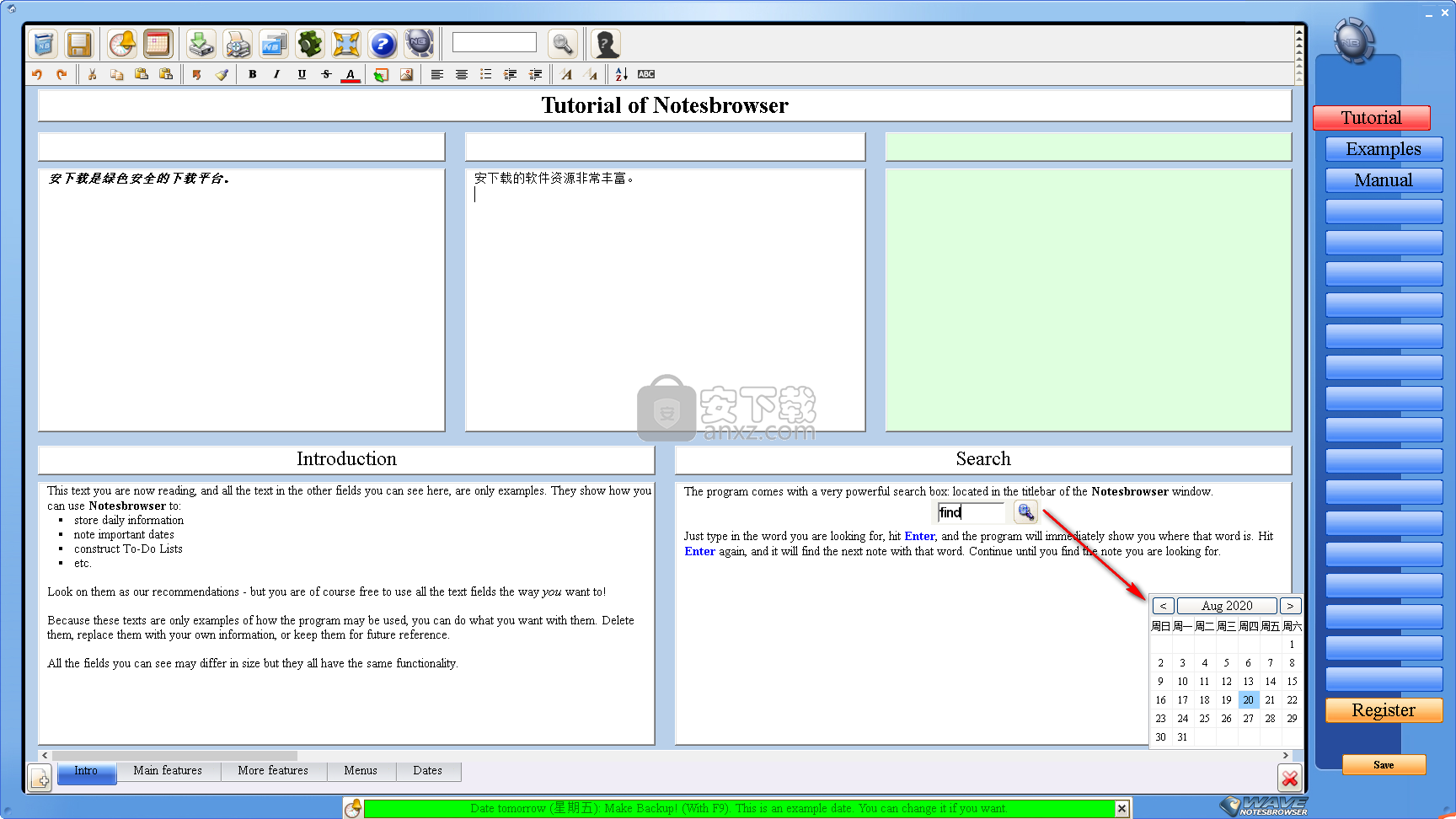Click the floppy disk save icon
This screenshot has height=819, width=1456.
[79, 44]
